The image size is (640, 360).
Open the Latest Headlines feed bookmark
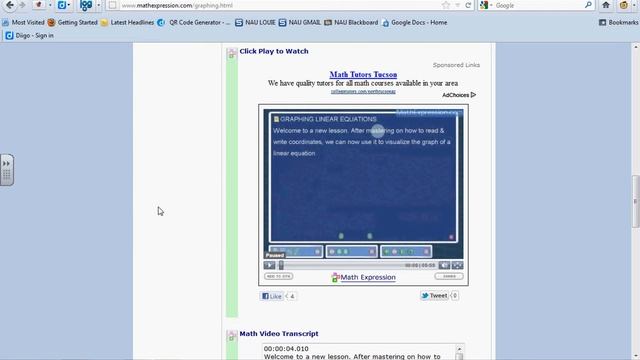pos(127,22)
